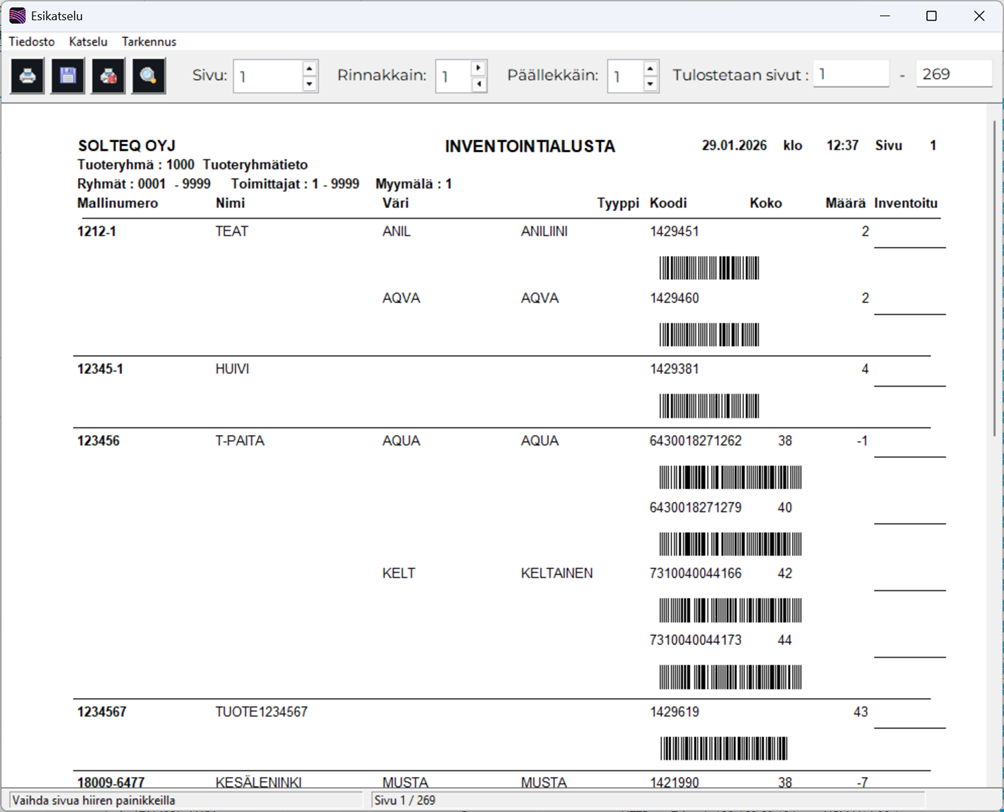Click Rinnakkain lower spinner arrow

(x=479, y=85)
